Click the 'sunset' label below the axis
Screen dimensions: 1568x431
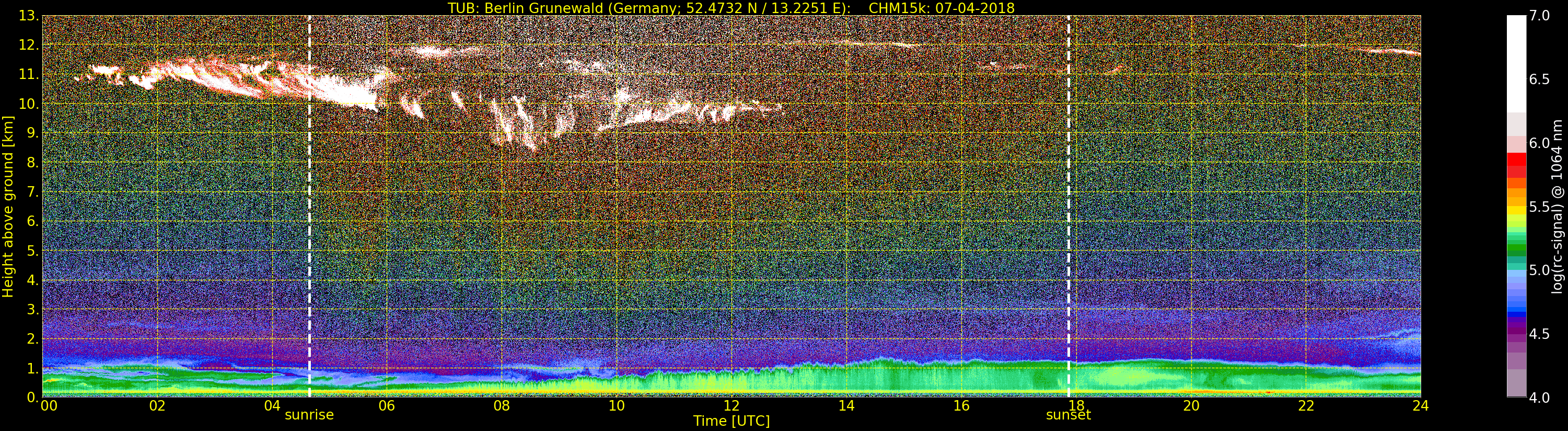(x=1068, y=415)
